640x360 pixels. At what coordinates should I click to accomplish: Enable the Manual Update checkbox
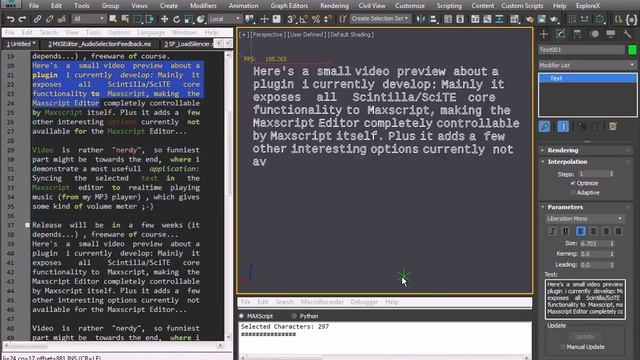click(x=563, y=347)
